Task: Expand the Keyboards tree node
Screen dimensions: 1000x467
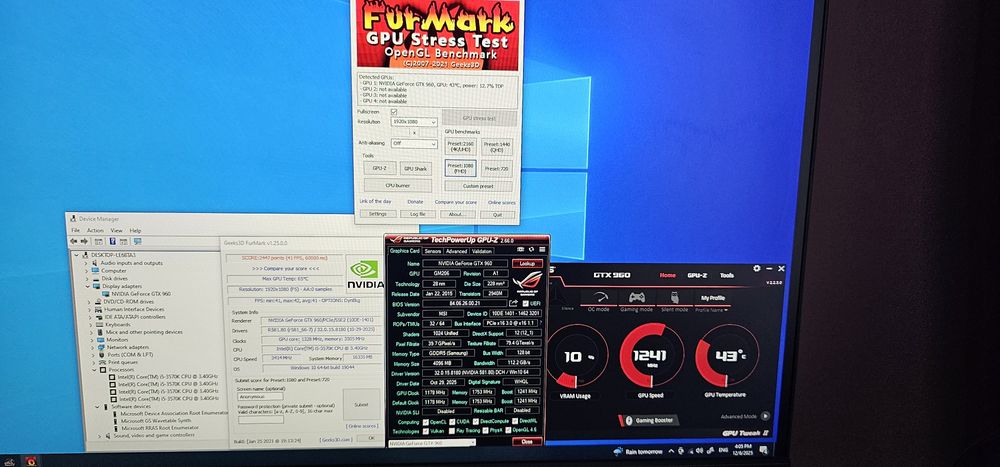Action: [x=89, y=324]
